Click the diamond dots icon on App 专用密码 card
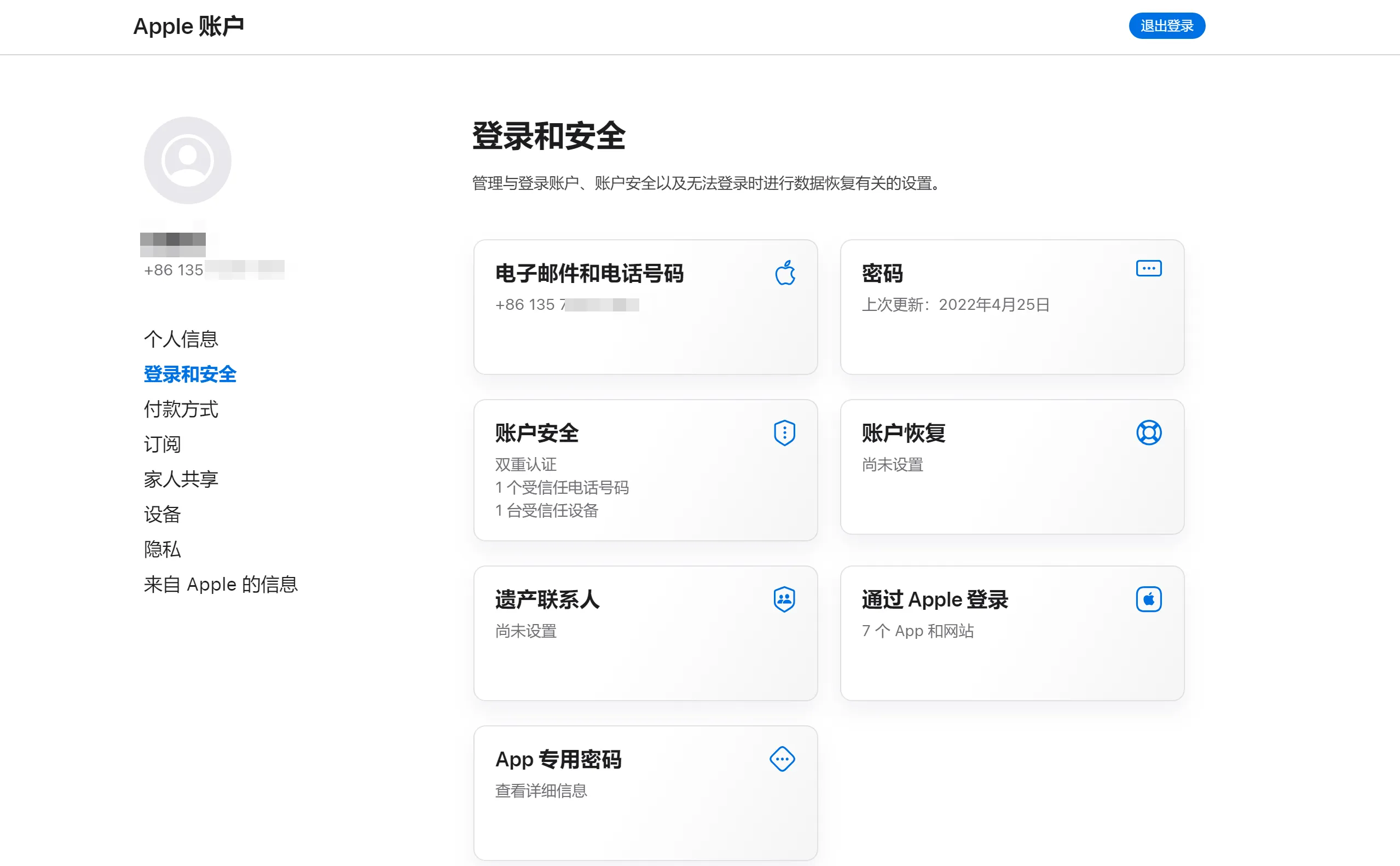Viewport: 1400px width, 866px height. pyautogui.click(x=782, y=759)
